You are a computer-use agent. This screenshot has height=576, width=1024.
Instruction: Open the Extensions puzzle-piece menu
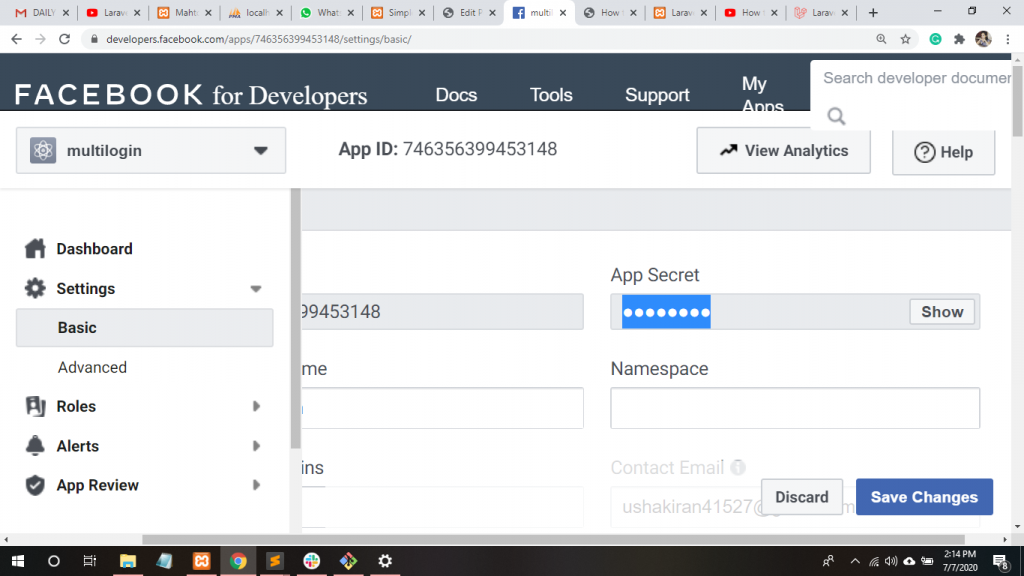pyautogui.click(x=959, y=39)
